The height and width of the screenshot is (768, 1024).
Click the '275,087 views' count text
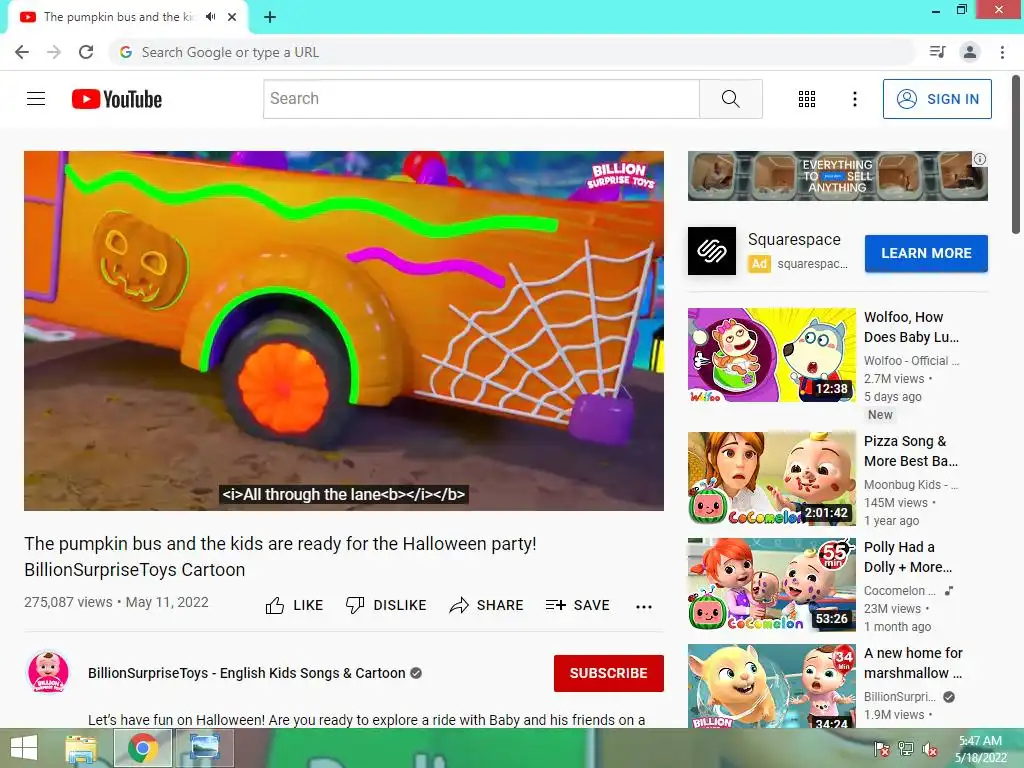coord(68,602)
